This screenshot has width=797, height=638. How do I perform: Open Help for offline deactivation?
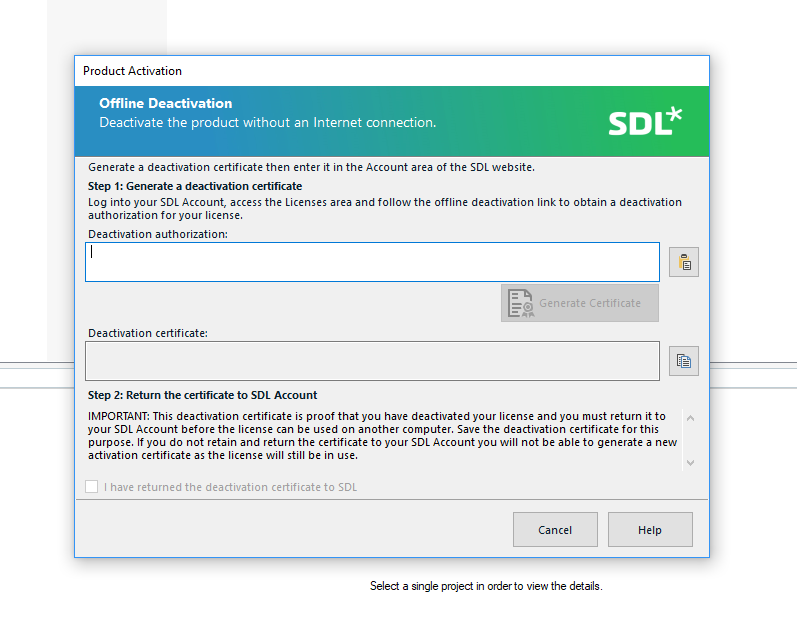650,530
